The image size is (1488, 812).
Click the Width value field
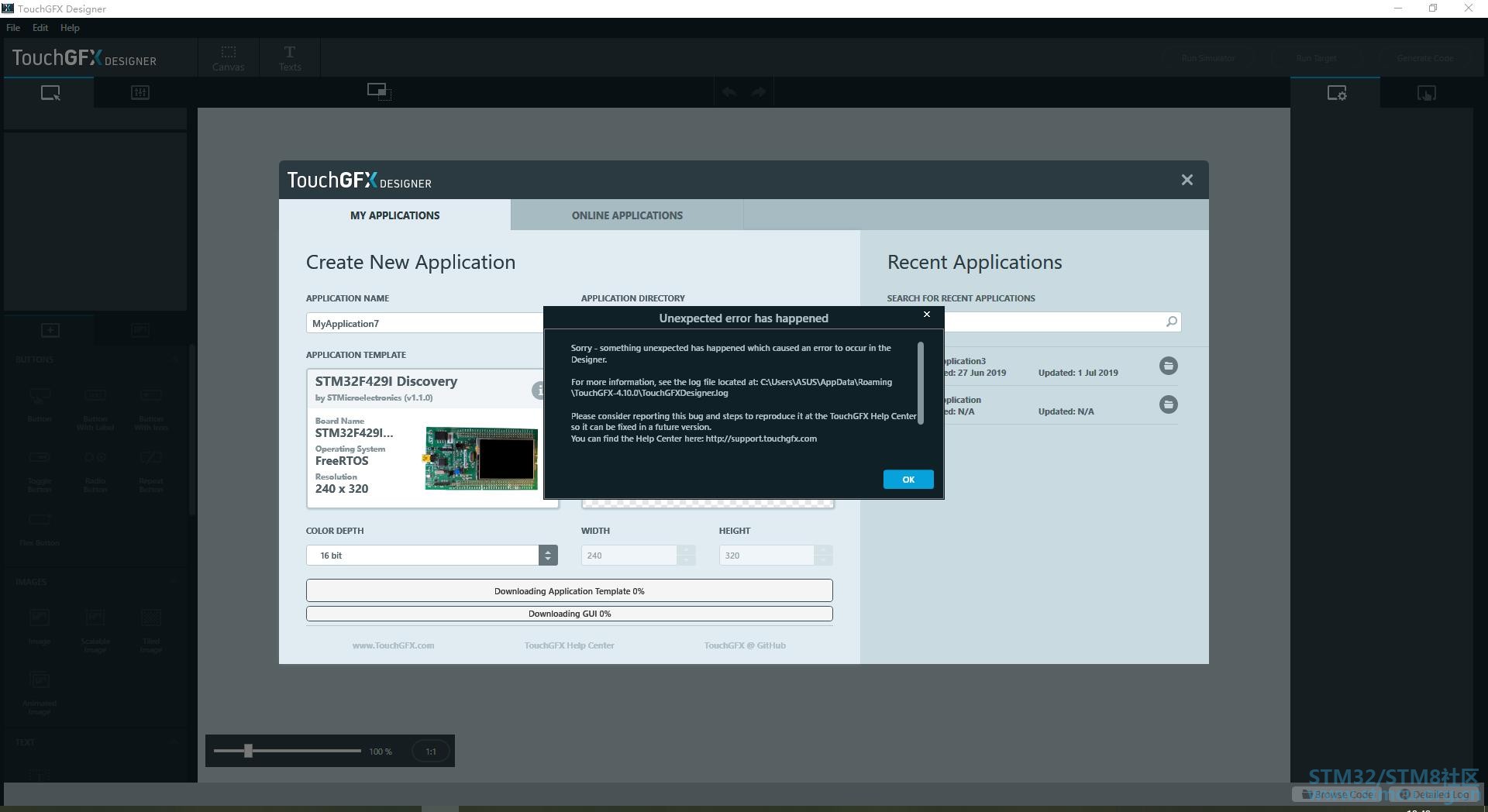[629, 556]
